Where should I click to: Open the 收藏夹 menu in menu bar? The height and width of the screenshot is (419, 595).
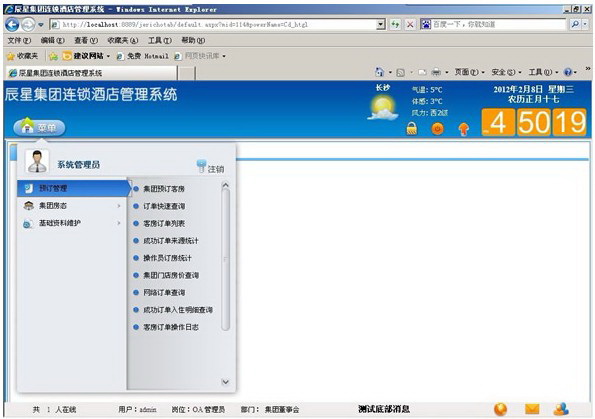pyautogui.click(x=122, y=40)
